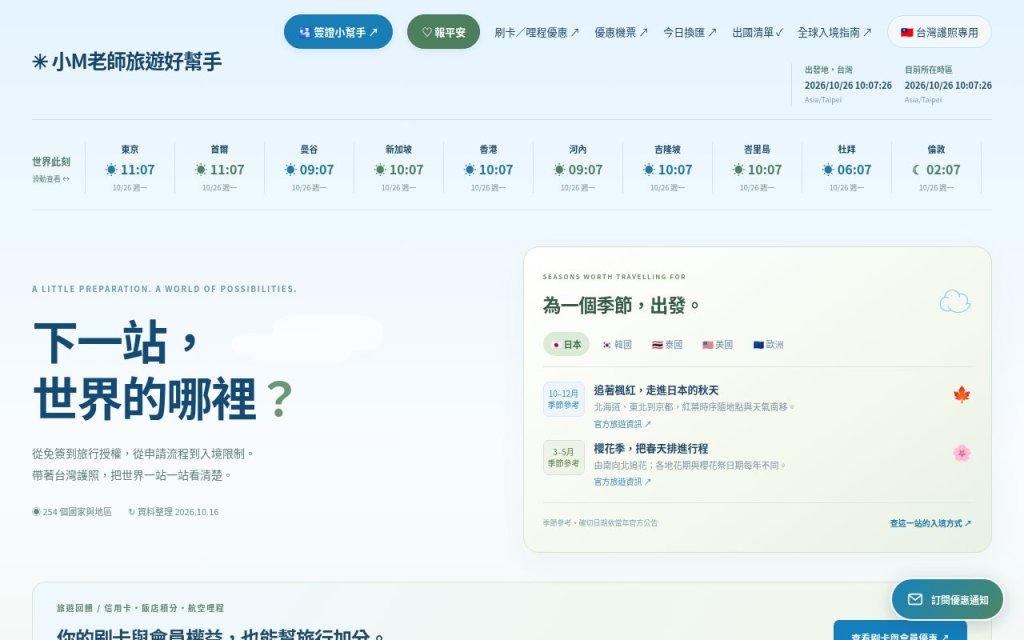This screenshot has width=1024, height=640.
Task: Click the heading 追著楓紅，走進日本的秋天
Action: (x=656, y=391)
